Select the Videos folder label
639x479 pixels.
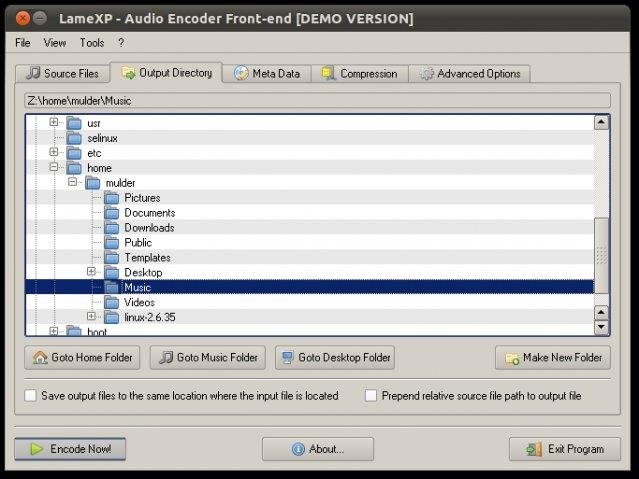pyautogui.click(x=139, y=302)
